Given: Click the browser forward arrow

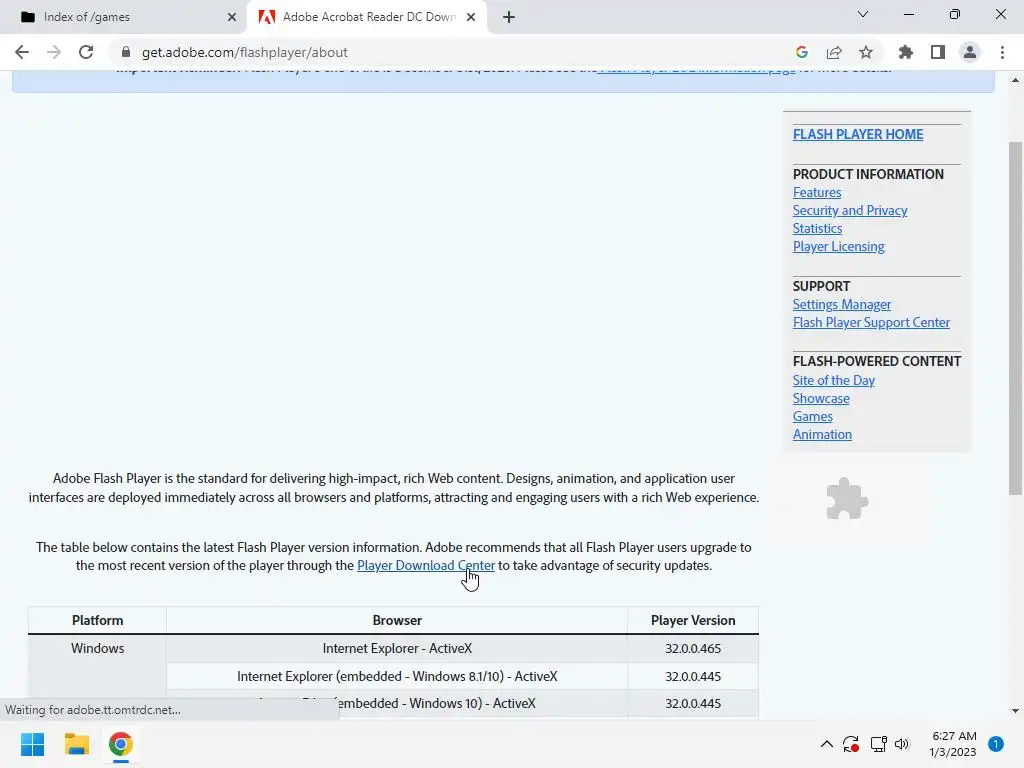Looking at the screenshot, I should coord(54,52).
